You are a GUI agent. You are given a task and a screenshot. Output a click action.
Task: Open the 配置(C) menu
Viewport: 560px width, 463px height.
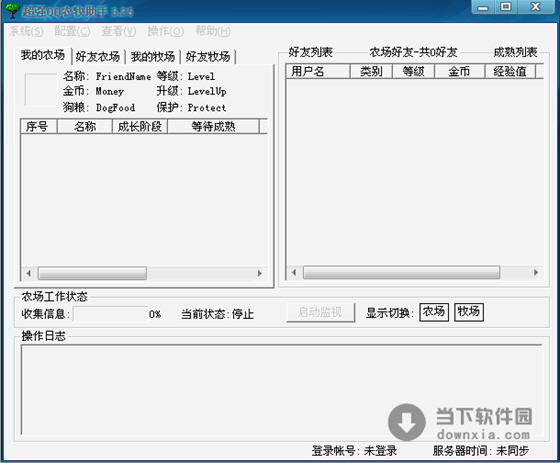point(72,31)
